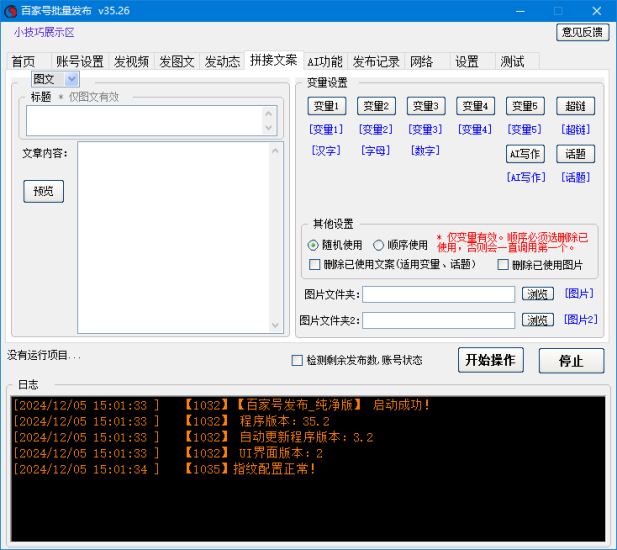This screenshot has width=617, height=550.
Task: Open the 发视频 tab
Action: (131, 61)
